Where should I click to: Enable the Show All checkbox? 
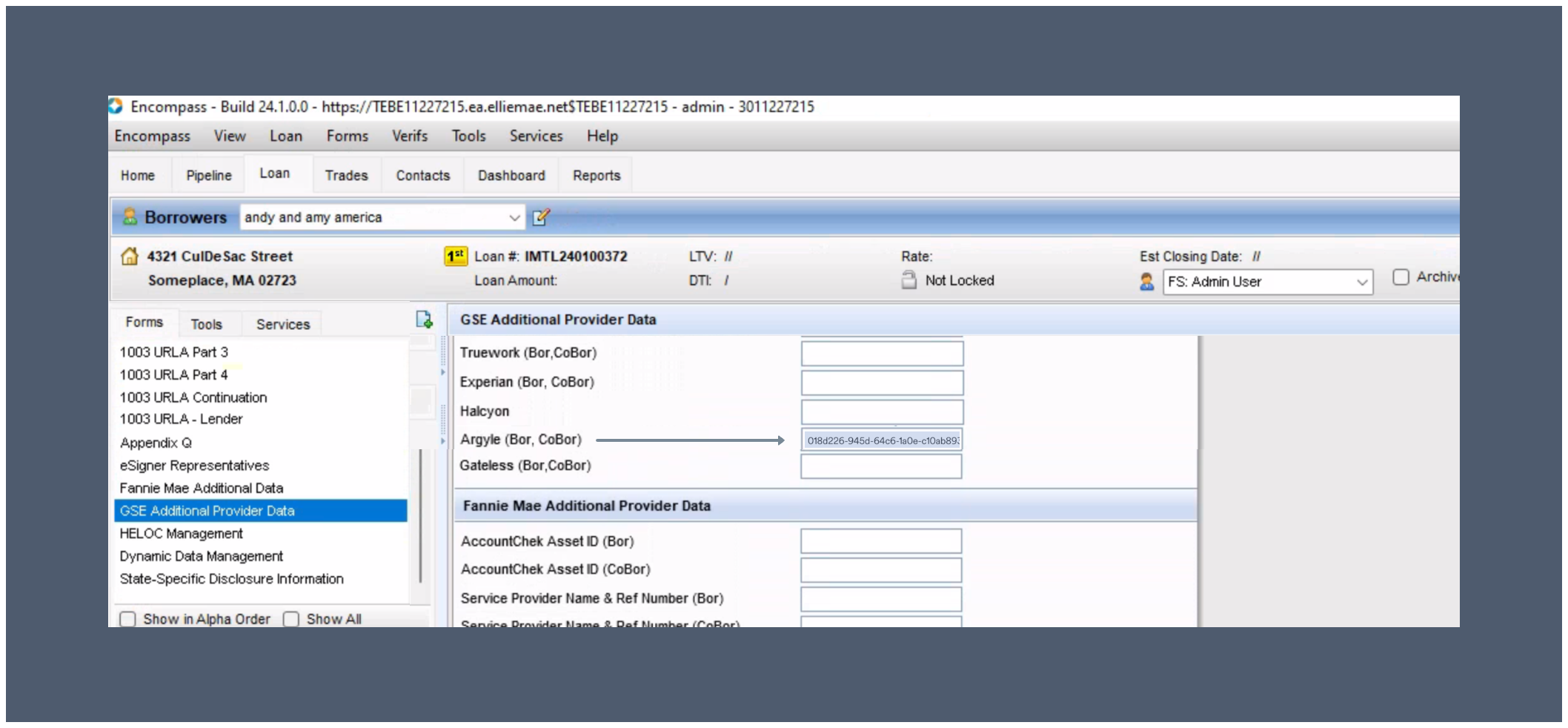pos(290,618)
